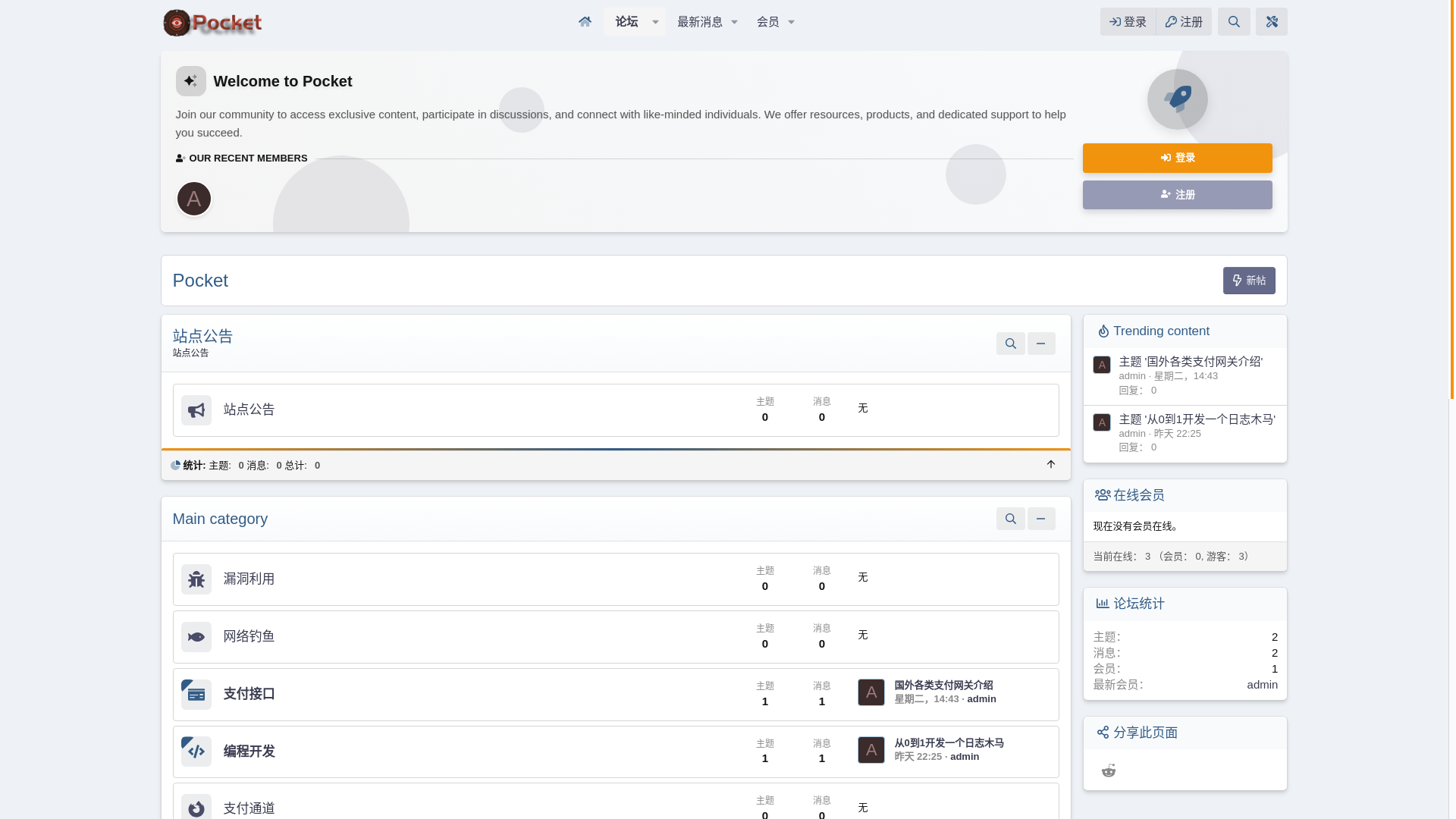Click the megaphone icon for 站点公告 forum
Screen dimensions: 1456x819
[x=196, y=410]
